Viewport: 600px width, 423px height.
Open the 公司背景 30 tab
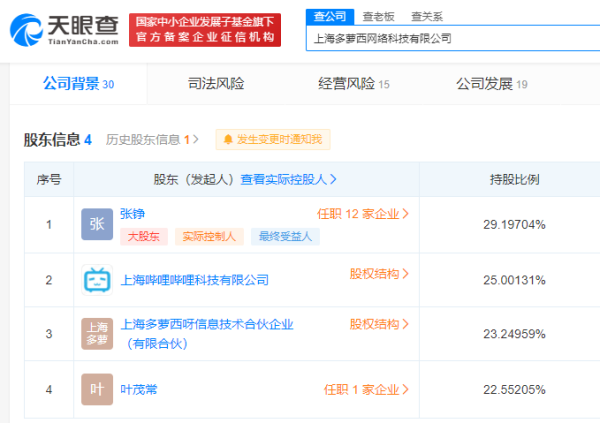pos(78,83)
